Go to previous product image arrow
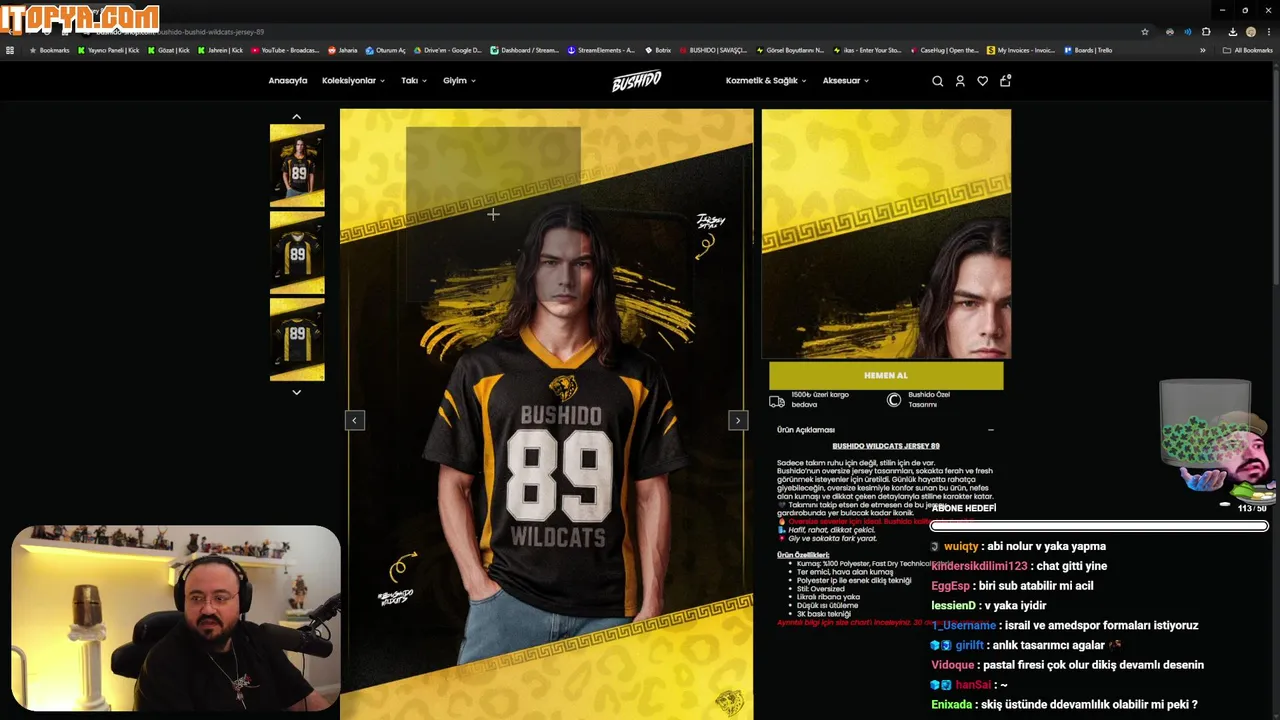1280x720 pixels. click(x=354, y=420)
